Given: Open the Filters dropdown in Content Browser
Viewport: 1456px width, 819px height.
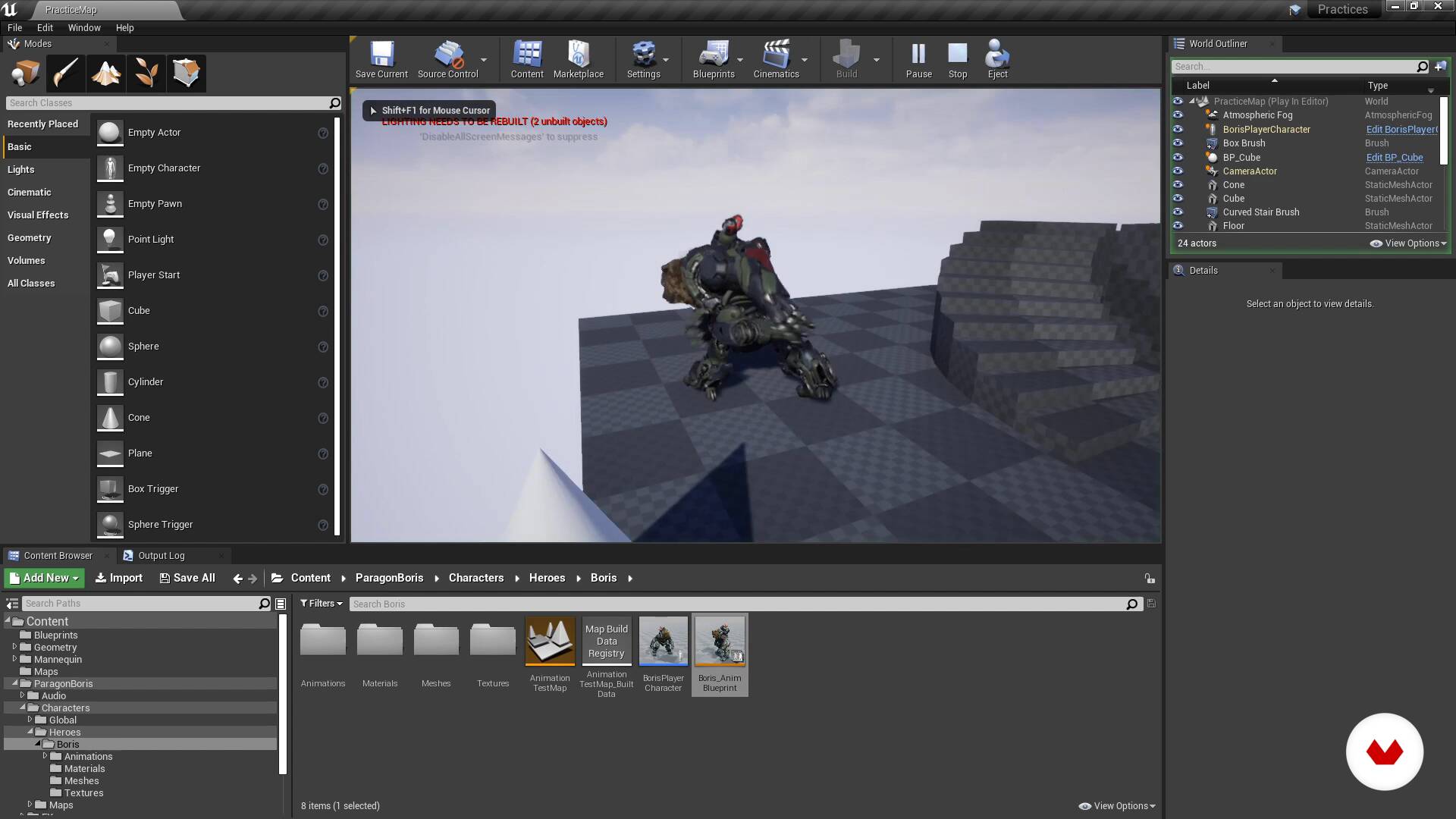Looking at the screenshot, I should 322,604.
